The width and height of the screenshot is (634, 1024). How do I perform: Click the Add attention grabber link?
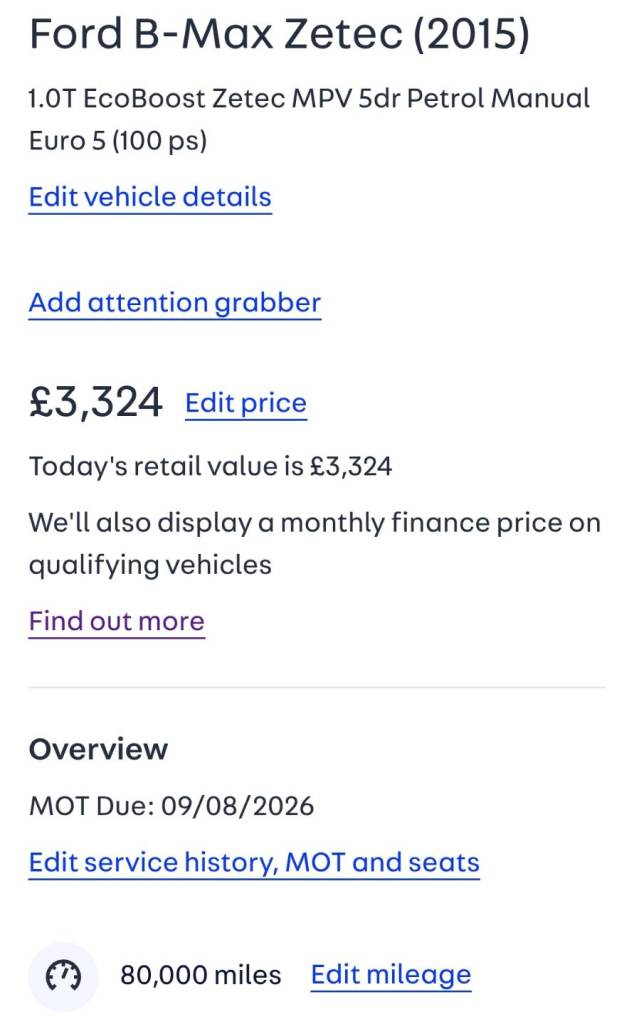(175, 302)
